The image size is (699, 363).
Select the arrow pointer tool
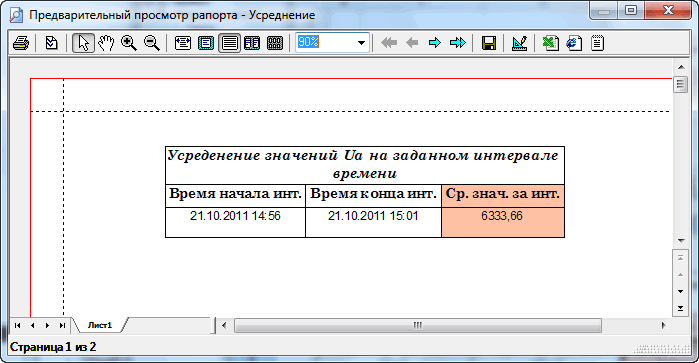point(83,43)
